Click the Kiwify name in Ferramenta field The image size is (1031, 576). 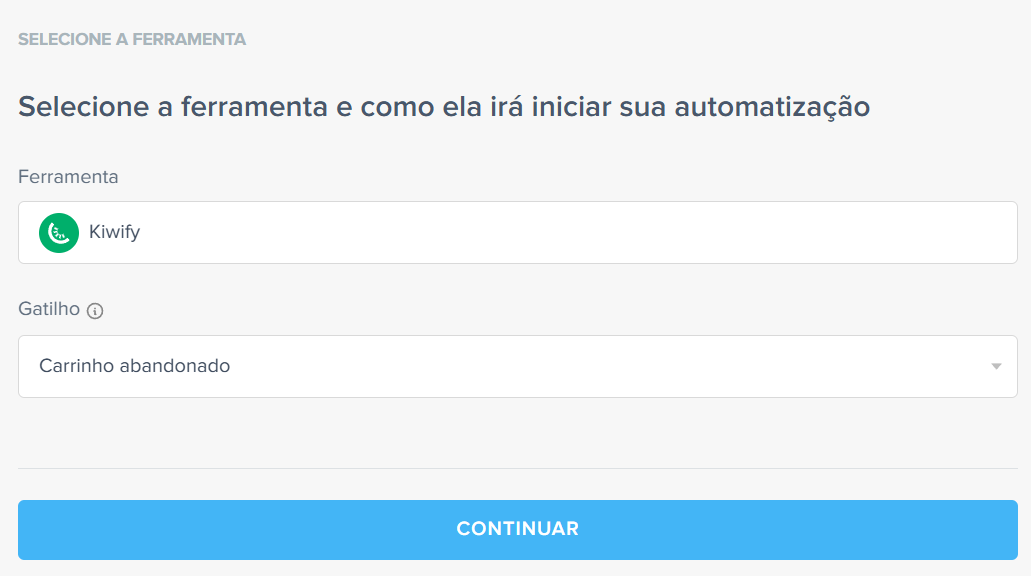[x=114, y=232]
